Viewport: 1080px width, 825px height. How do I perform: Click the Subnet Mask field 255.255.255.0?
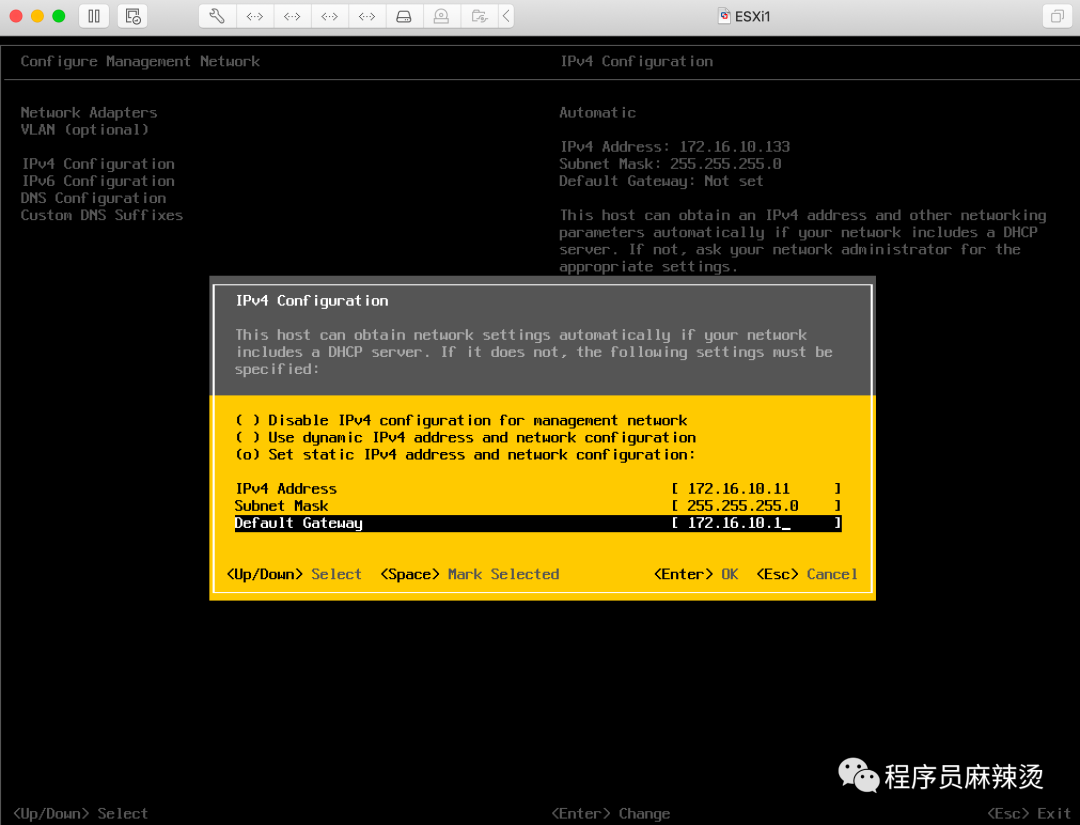coord(756,506)
